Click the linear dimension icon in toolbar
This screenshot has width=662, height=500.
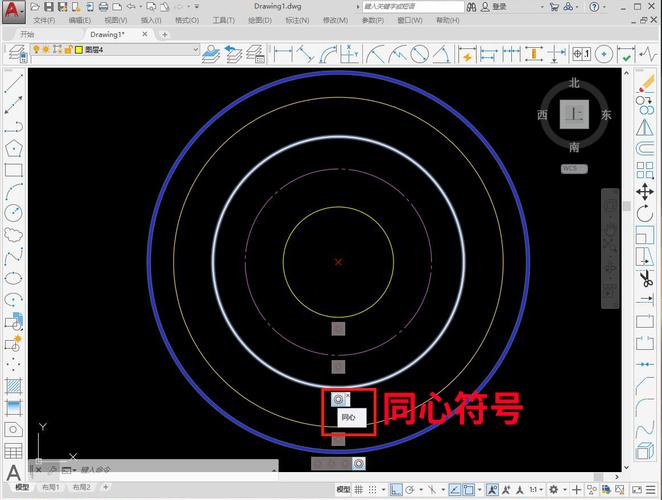[x=283, y=53]
